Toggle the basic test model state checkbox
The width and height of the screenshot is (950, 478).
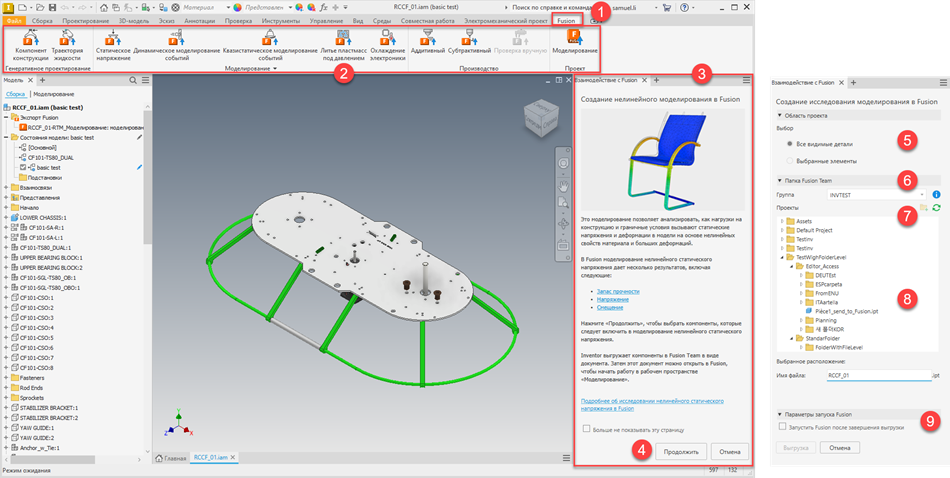pyautogui.click(x=23, y=167)
